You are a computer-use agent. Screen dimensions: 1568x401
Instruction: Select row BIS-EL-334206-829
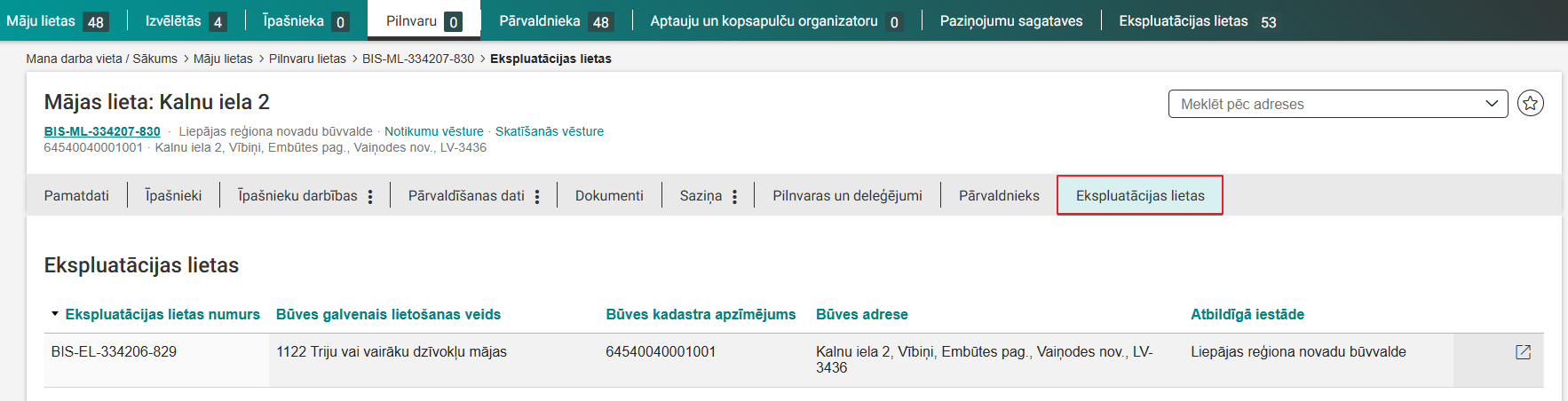pyautogui.click(x=114, y=352)
